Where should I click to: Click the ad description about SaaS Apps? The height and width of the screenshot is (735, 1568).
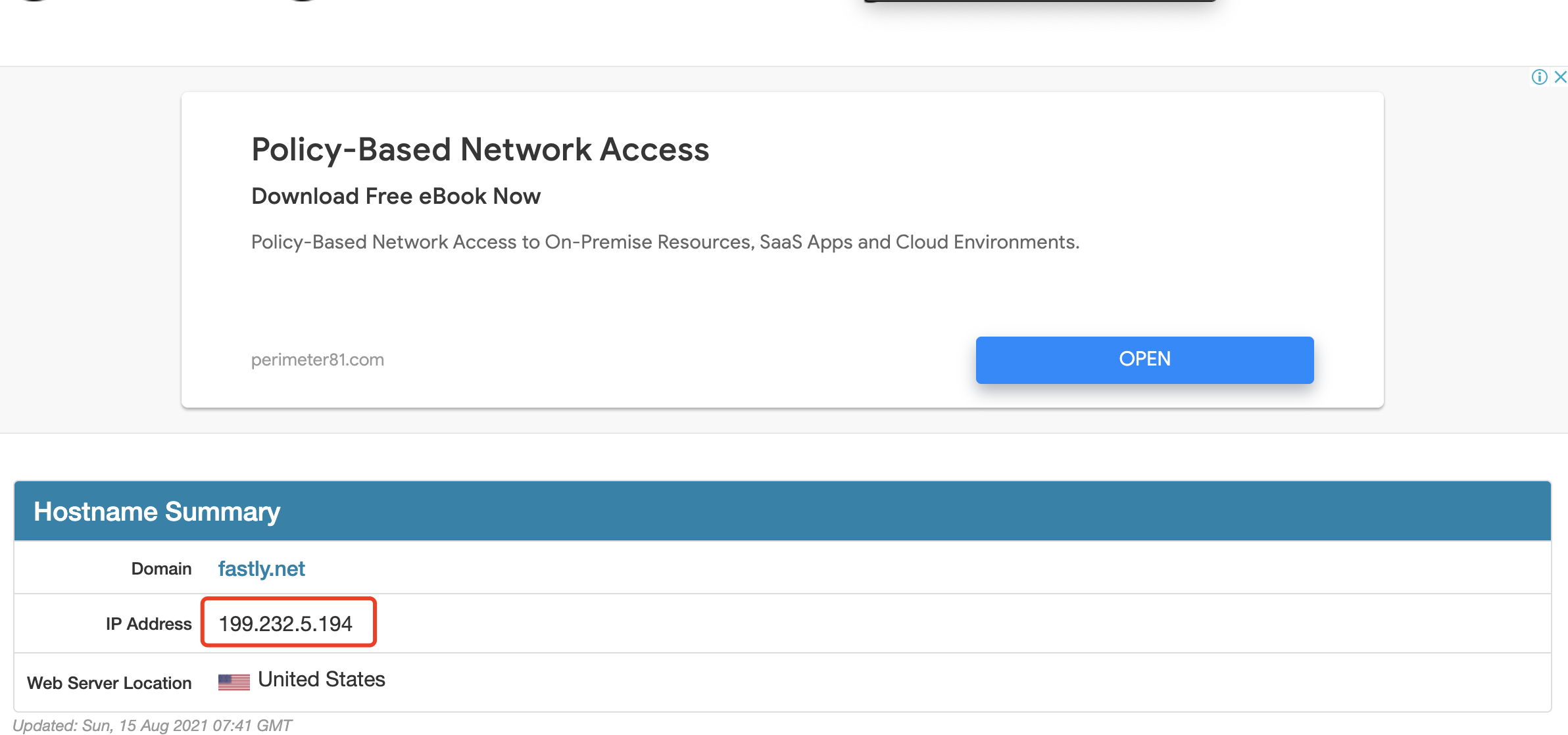[x=665, y=242]
